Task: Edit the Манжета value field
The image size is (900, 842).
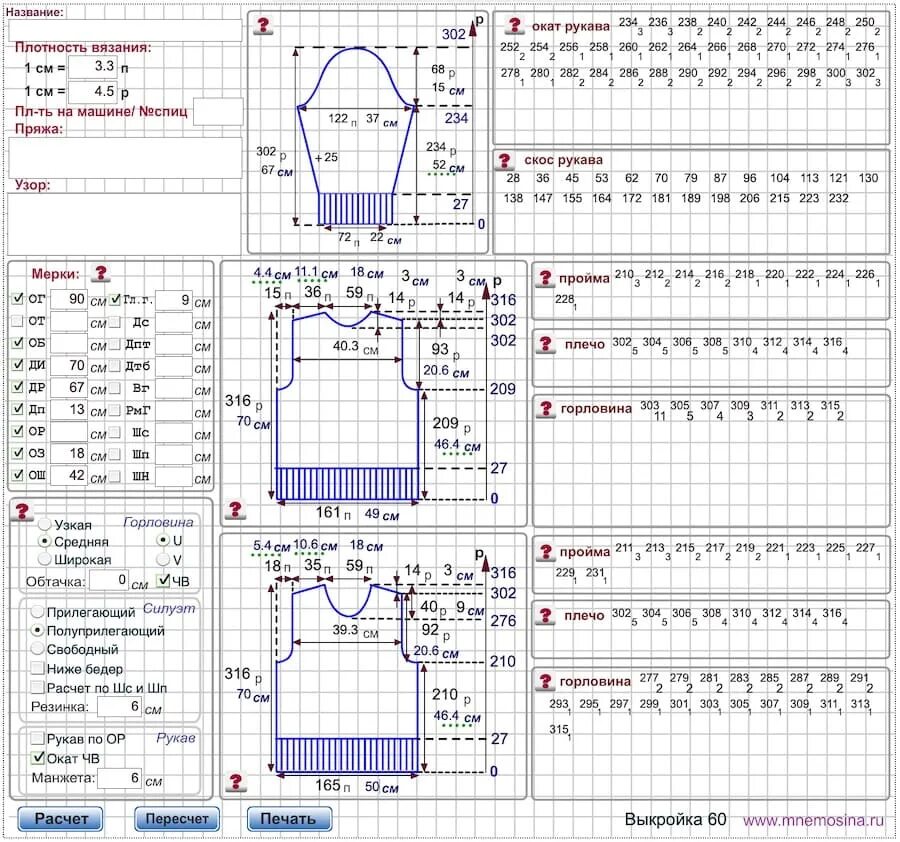Action: [119, 778]
